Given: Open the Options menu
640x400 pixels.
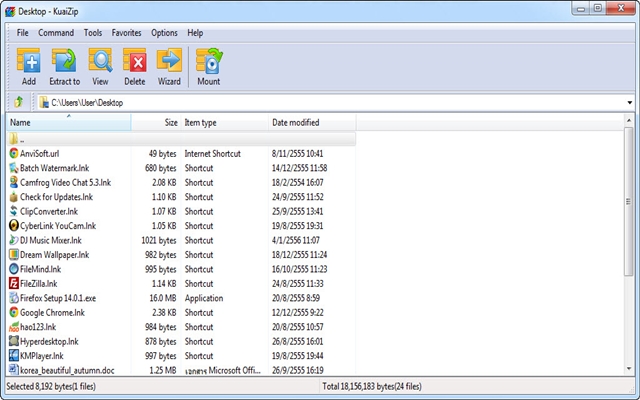Looking at the screenshot, I should pos(164,33).
